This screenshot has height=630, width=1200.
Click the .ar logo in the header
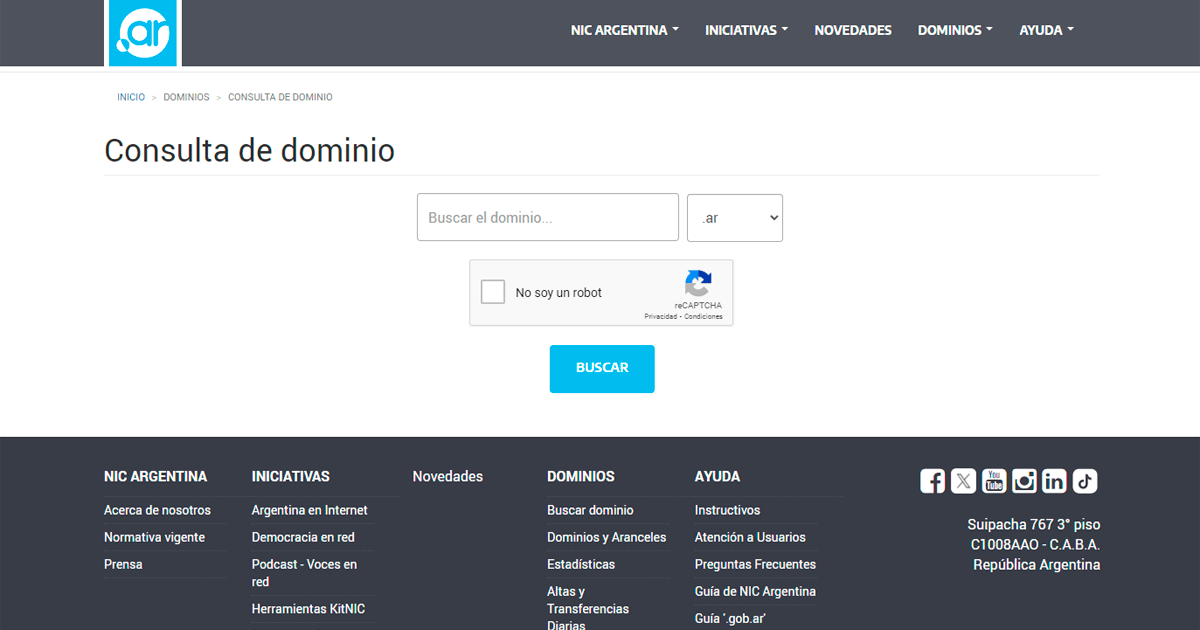(x=143, y=33)
